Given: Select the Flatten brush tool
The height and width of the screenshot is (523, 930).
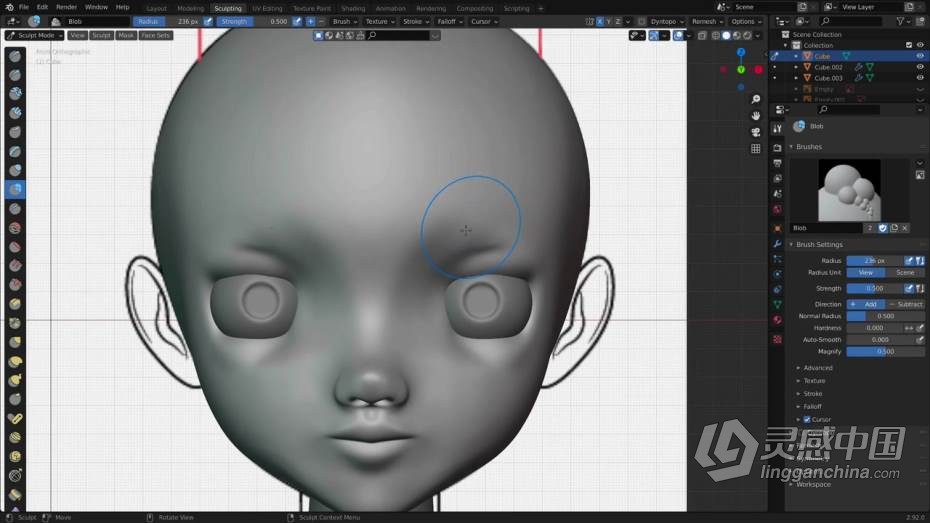Looking at the screenshot, I should [x=15, y=247].
